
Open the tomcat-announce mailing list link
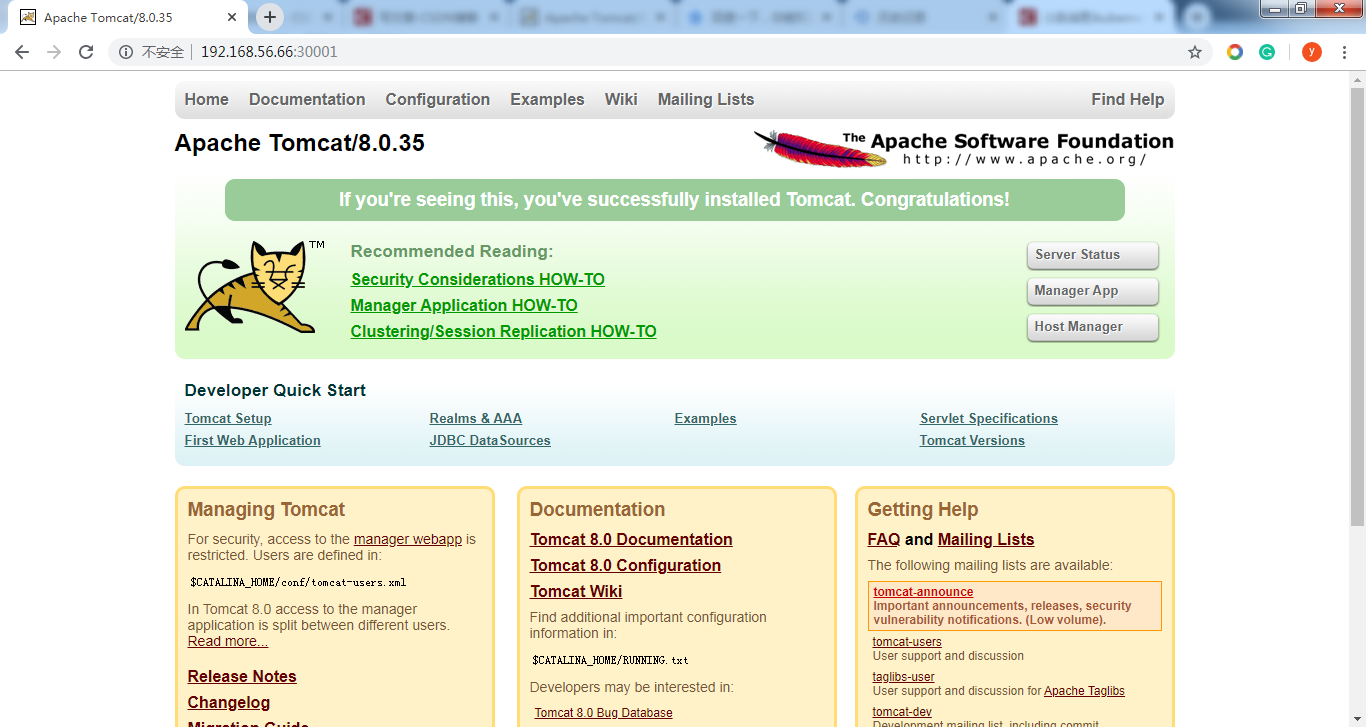point(923,592)
